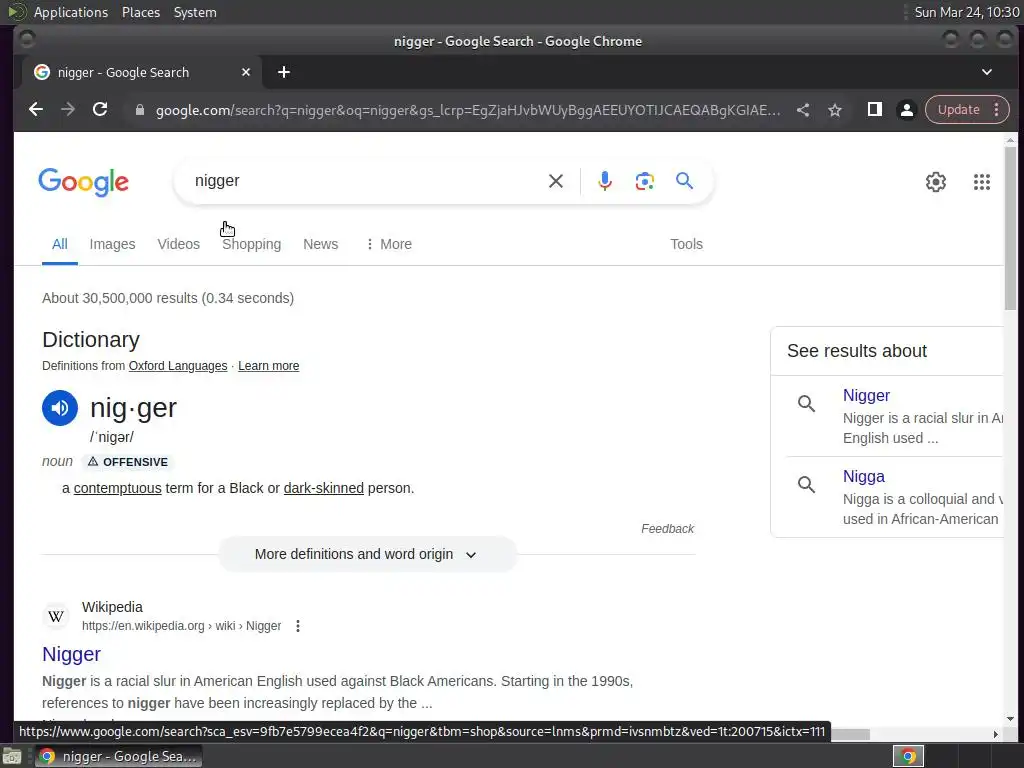Screen dimensions: 1024x768
Task: Click the Feedback link under the dictionary
Action: (667, 529)
